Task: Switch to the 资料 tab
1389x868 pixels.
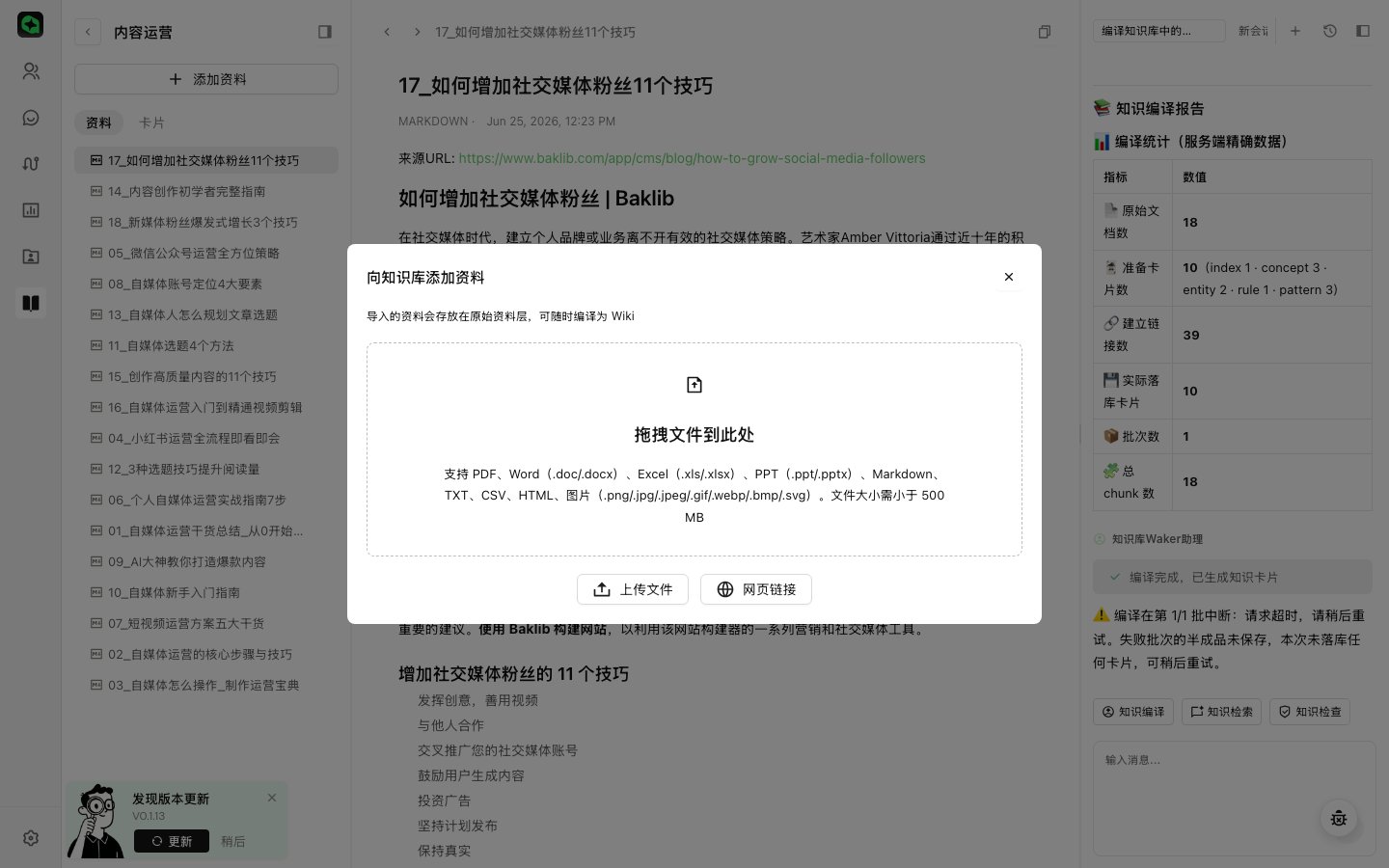Action: (x=98, y=122)
